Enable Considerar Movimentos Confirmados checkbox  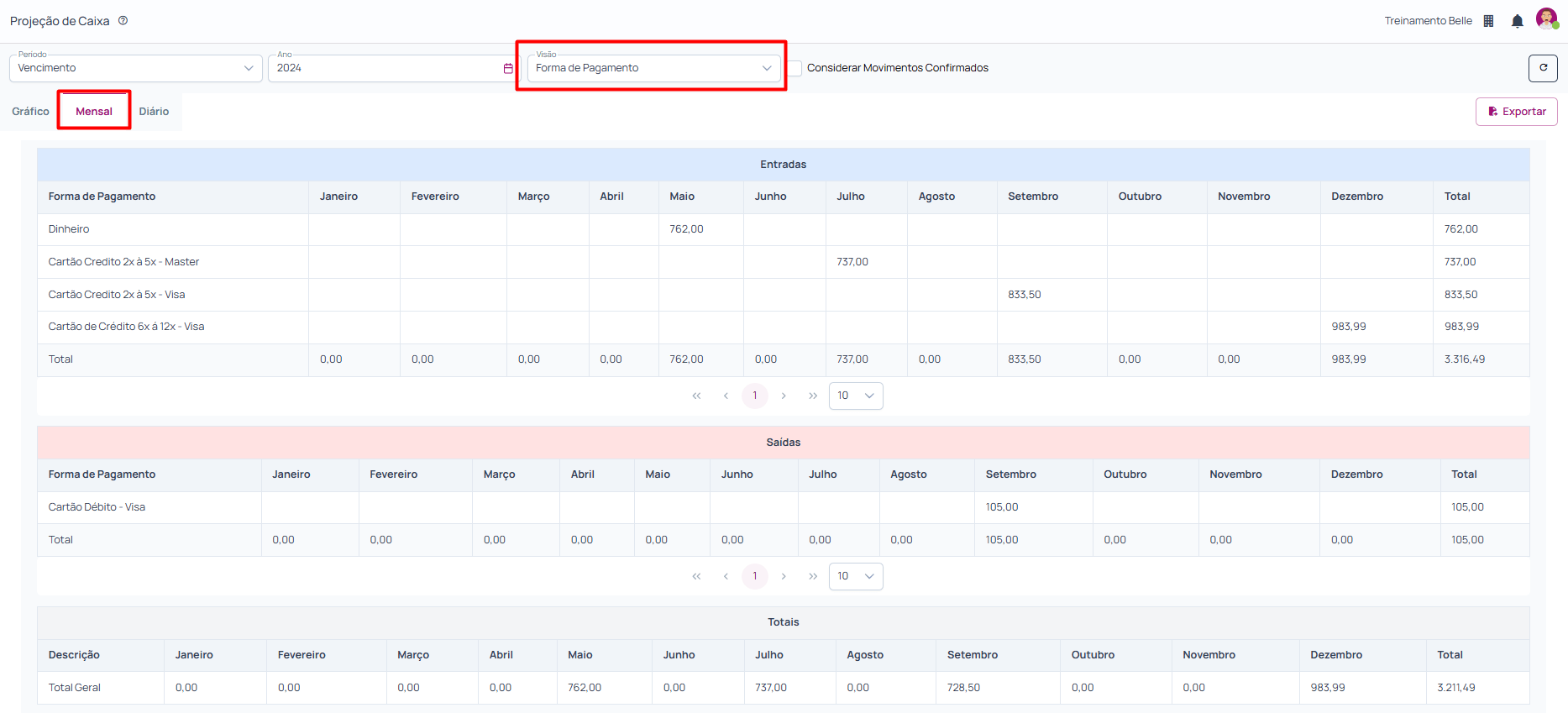(x=794, y=68)
